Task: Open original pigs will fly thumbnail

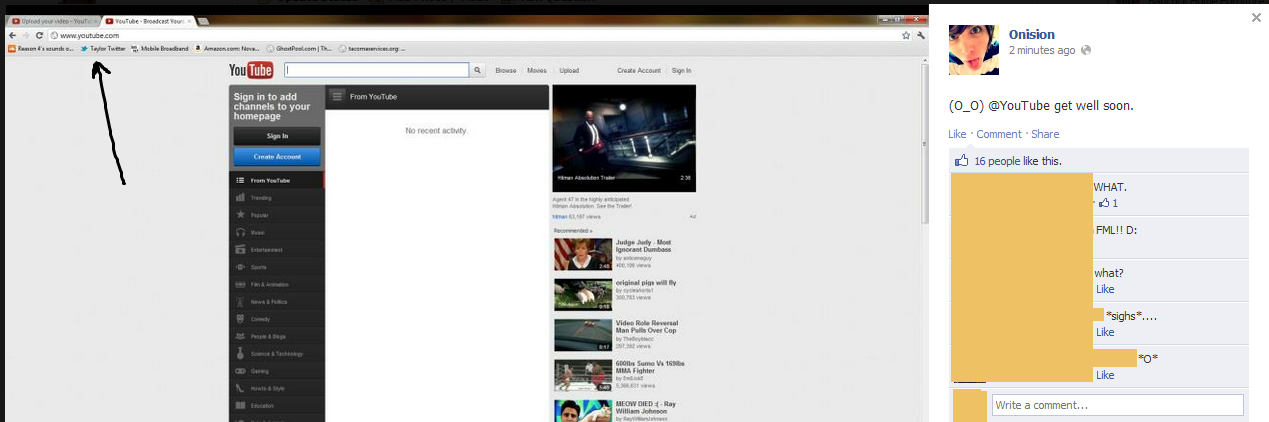Action: (x=583, y=294)
